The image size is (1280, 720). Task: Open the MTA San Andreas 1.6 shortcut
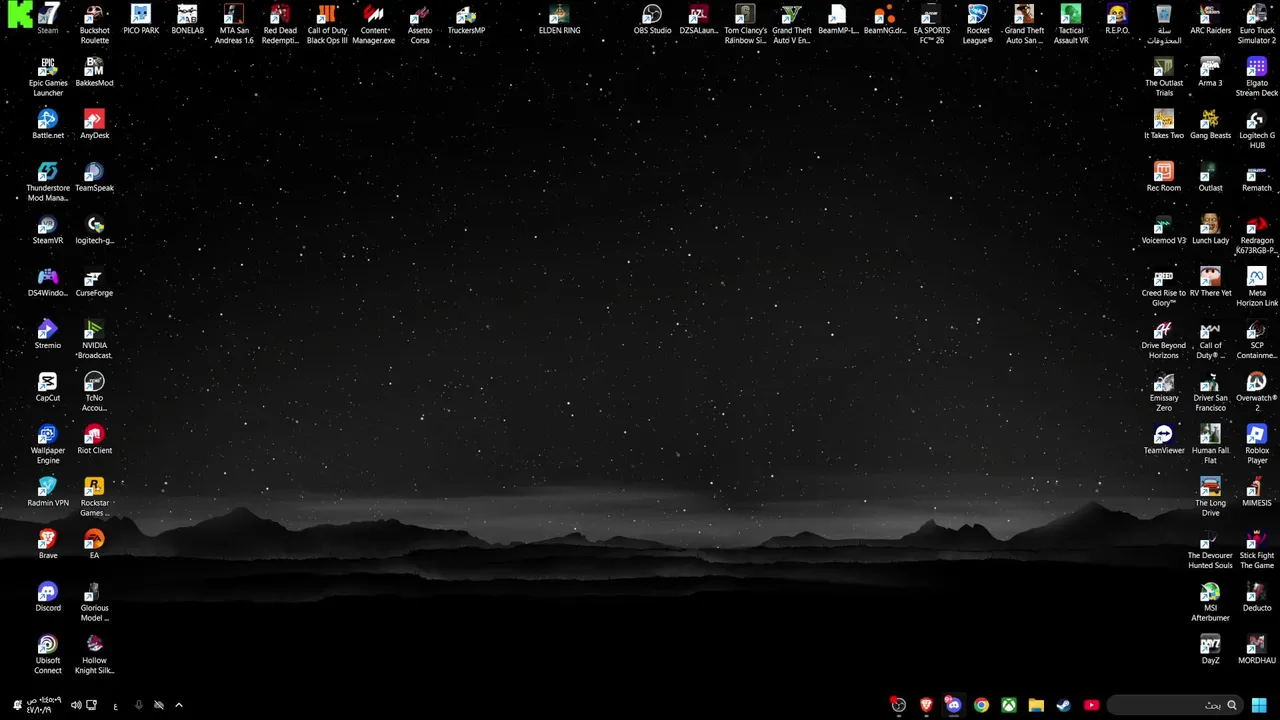(234, 24)
